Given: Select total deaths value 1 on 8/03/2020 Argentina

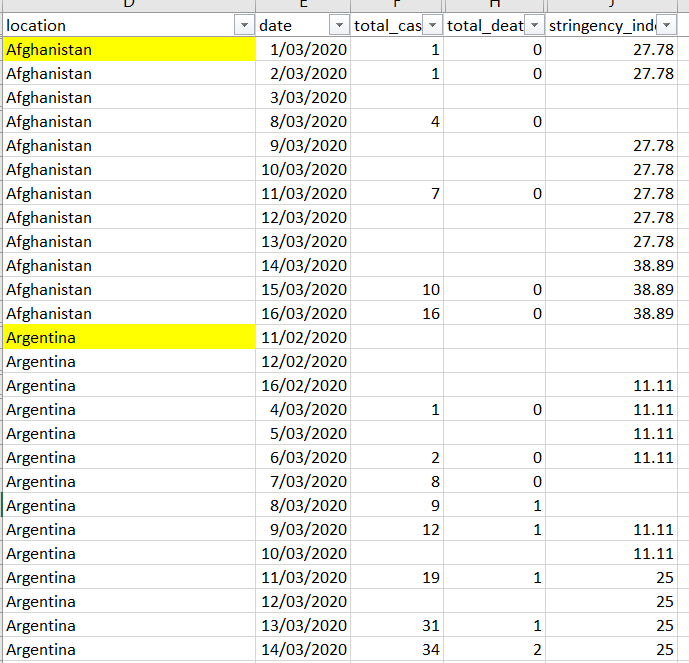Looking at the screenshot, I should (495, 505).
